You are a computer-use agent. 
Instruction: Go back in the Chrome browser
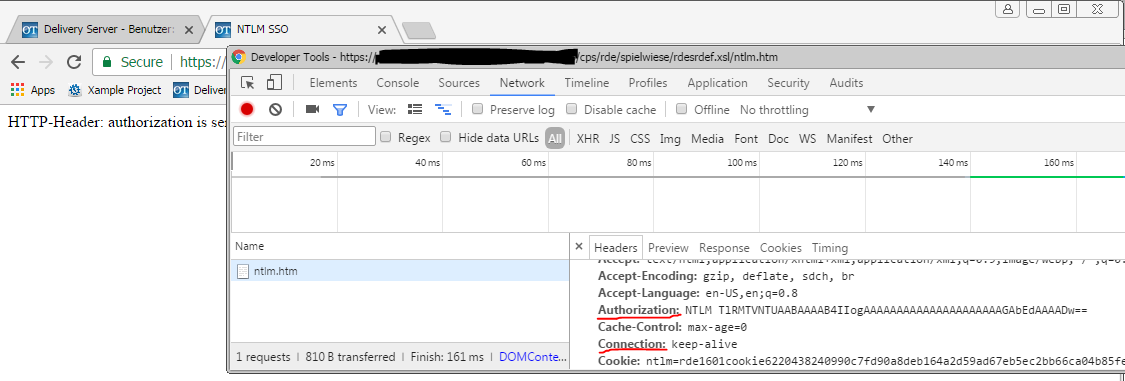[x=18, y=62]
